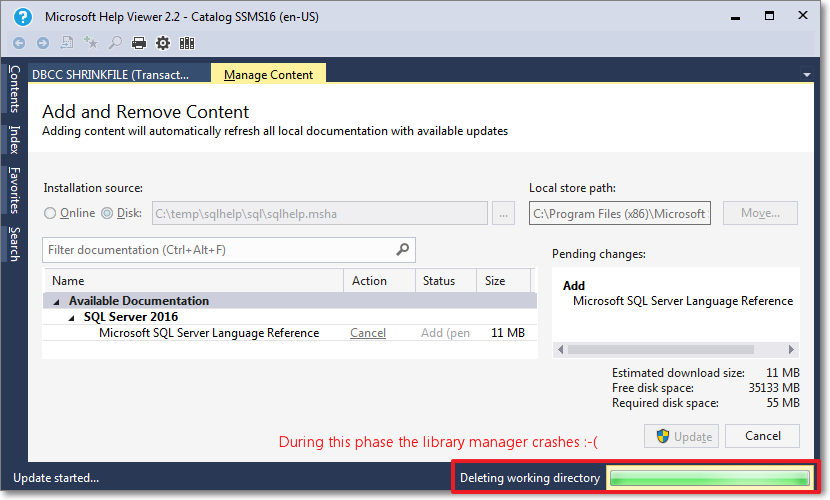Click the Filter documentation input field
Viewport: 830px width, 500px height.
coord(229,250)
